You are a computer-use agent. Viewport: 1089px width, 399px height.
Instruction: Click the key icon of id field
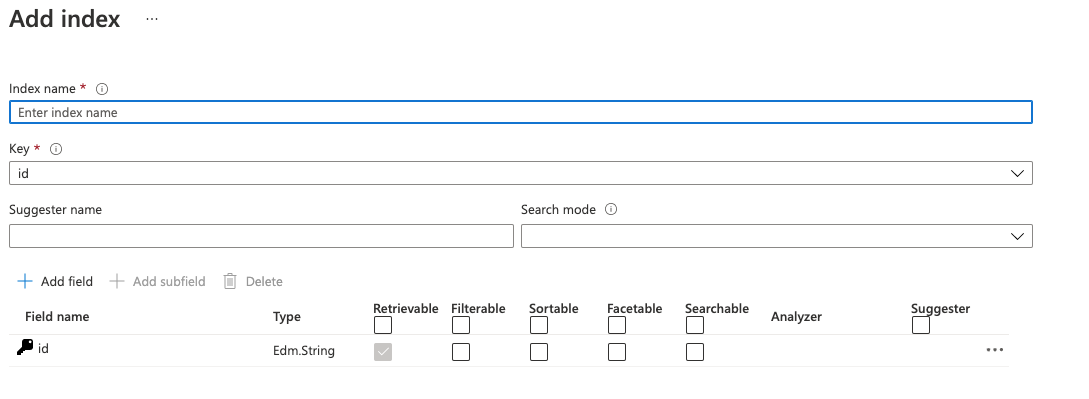(x=25, y=348)
